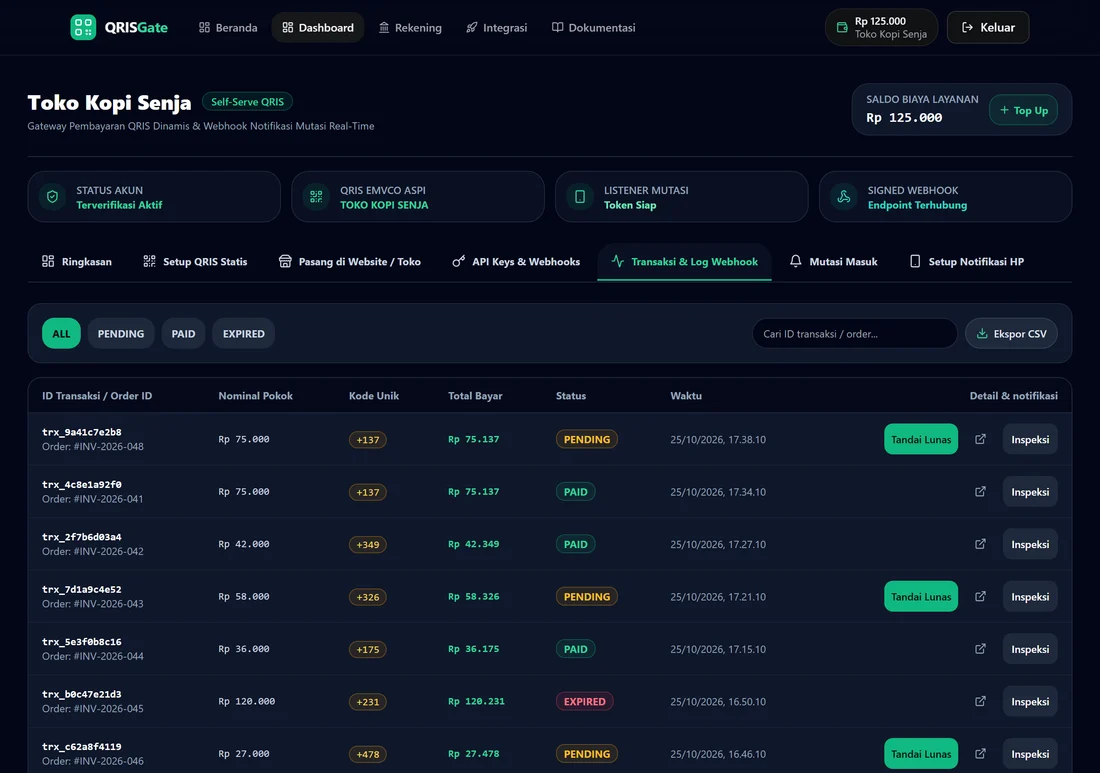The width and height of the screenshot is (1100, 773).
Task: Click the QRIS EMVCO ASPI QR icon
Action: [316, 197]
